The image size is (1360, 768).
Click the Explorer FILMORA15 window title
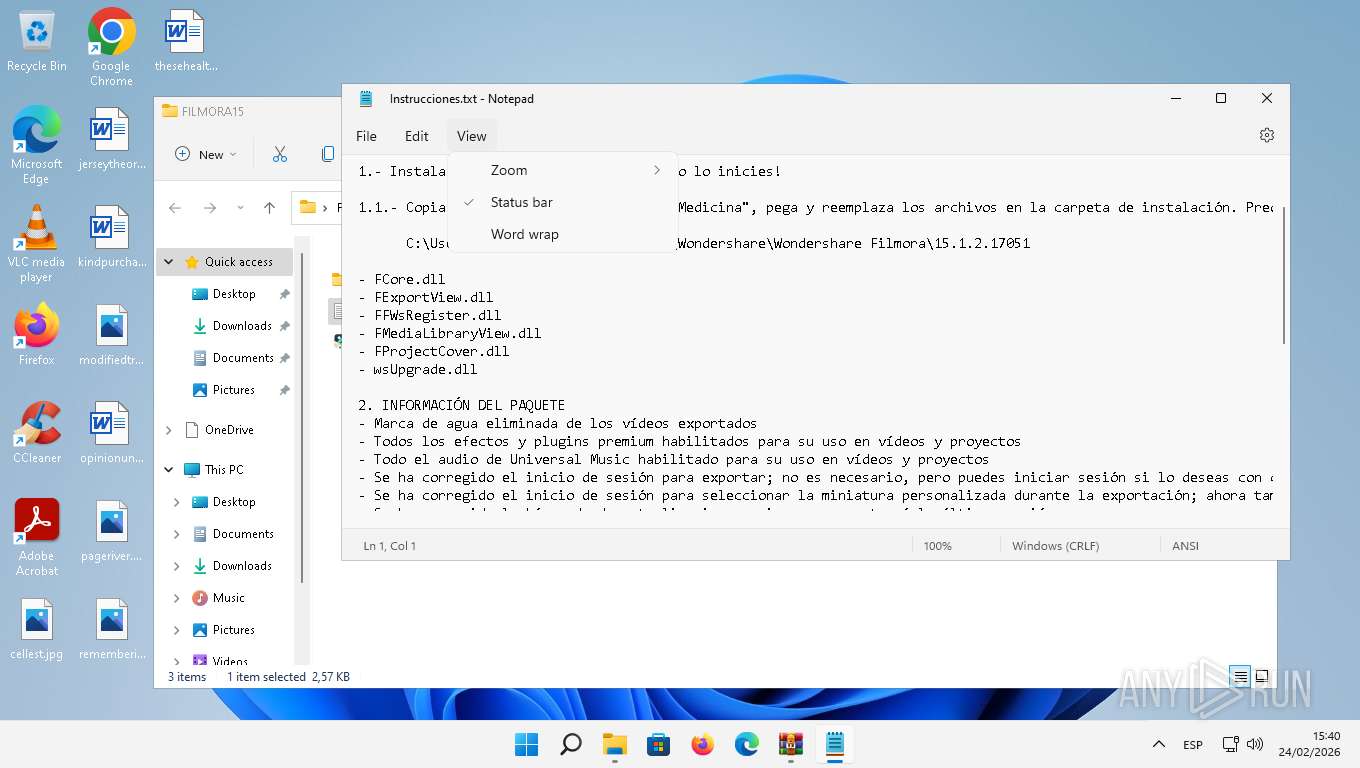212,111
